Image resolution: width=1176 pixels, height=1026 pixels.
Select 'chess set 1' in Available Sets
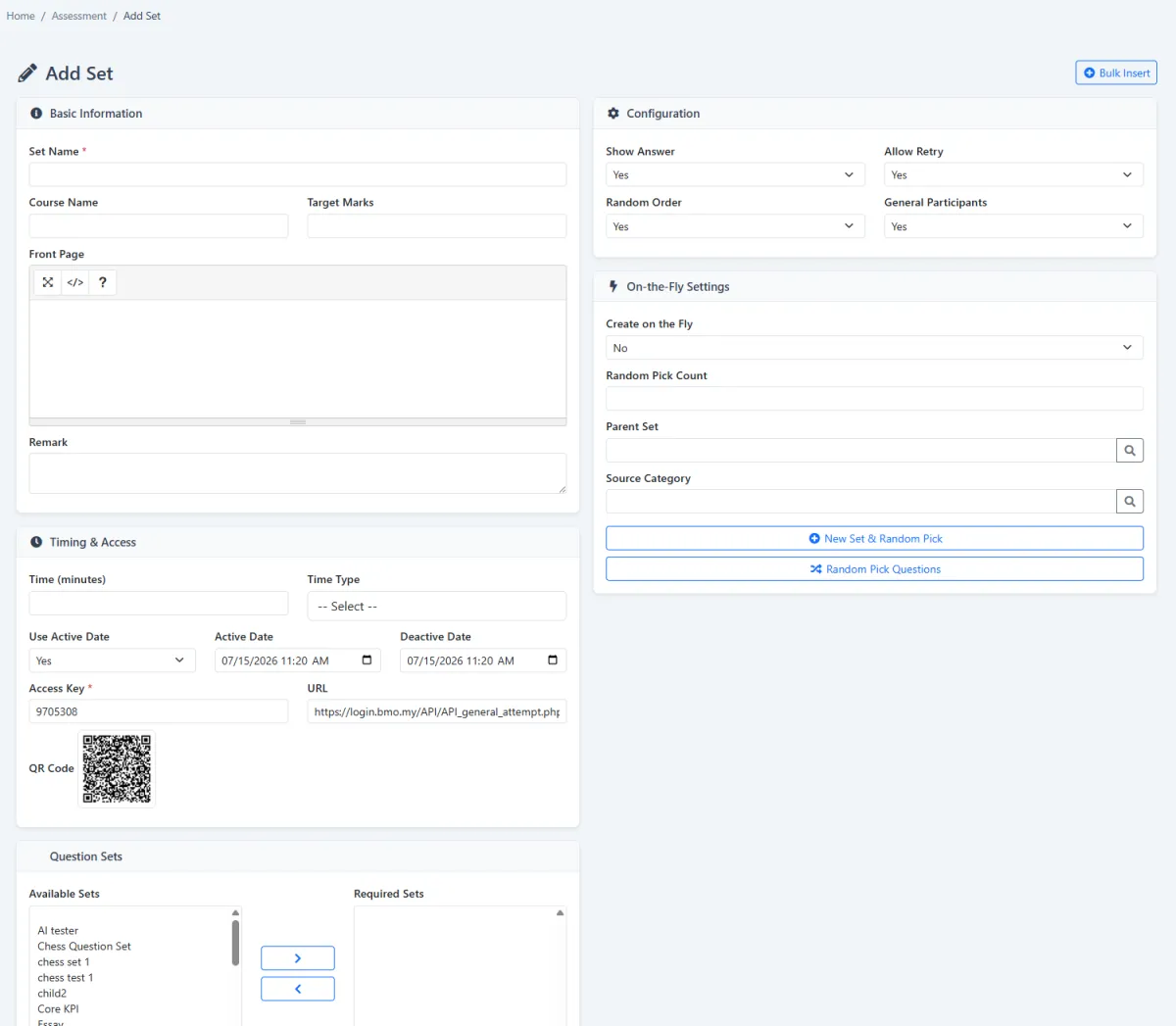pyautogui.click(x=64, y=962)
